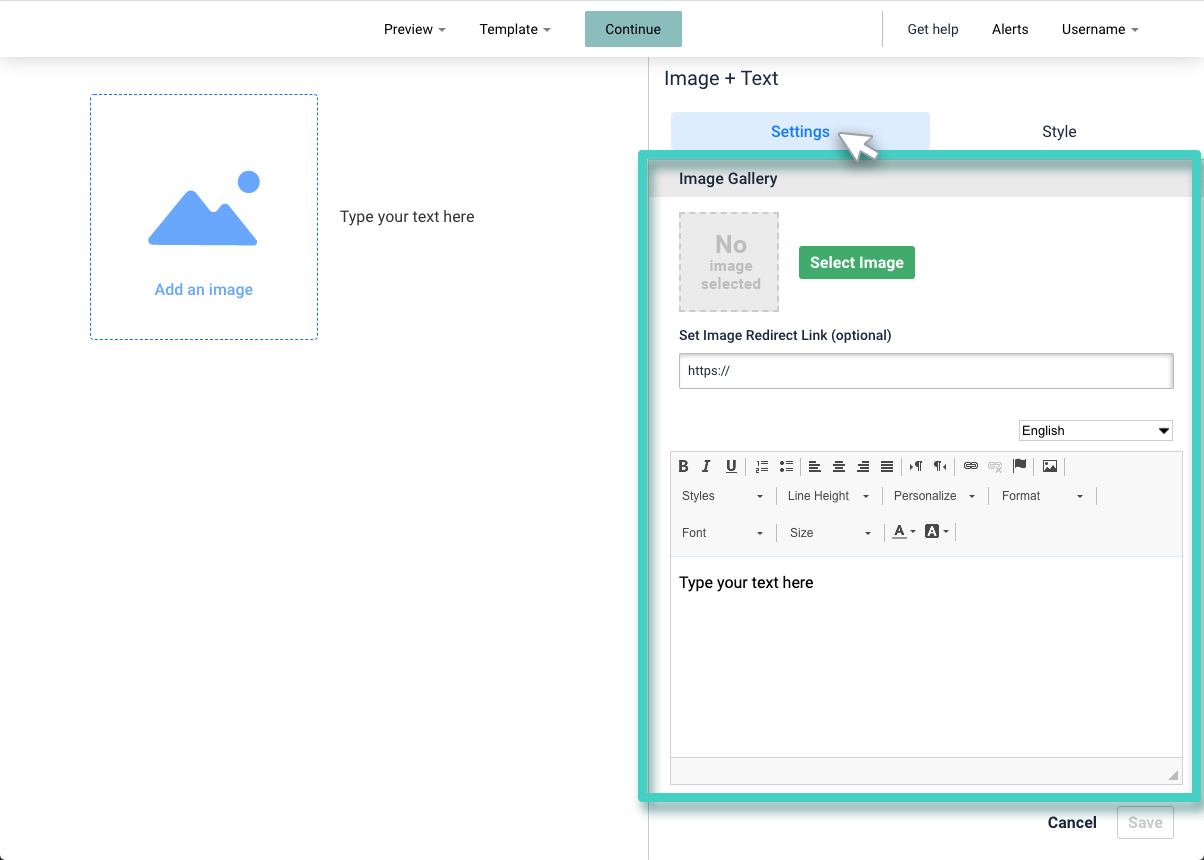The height and width of the screenshot is (860, 1204).
Task: Set text direction right to left
Action: 940,466
